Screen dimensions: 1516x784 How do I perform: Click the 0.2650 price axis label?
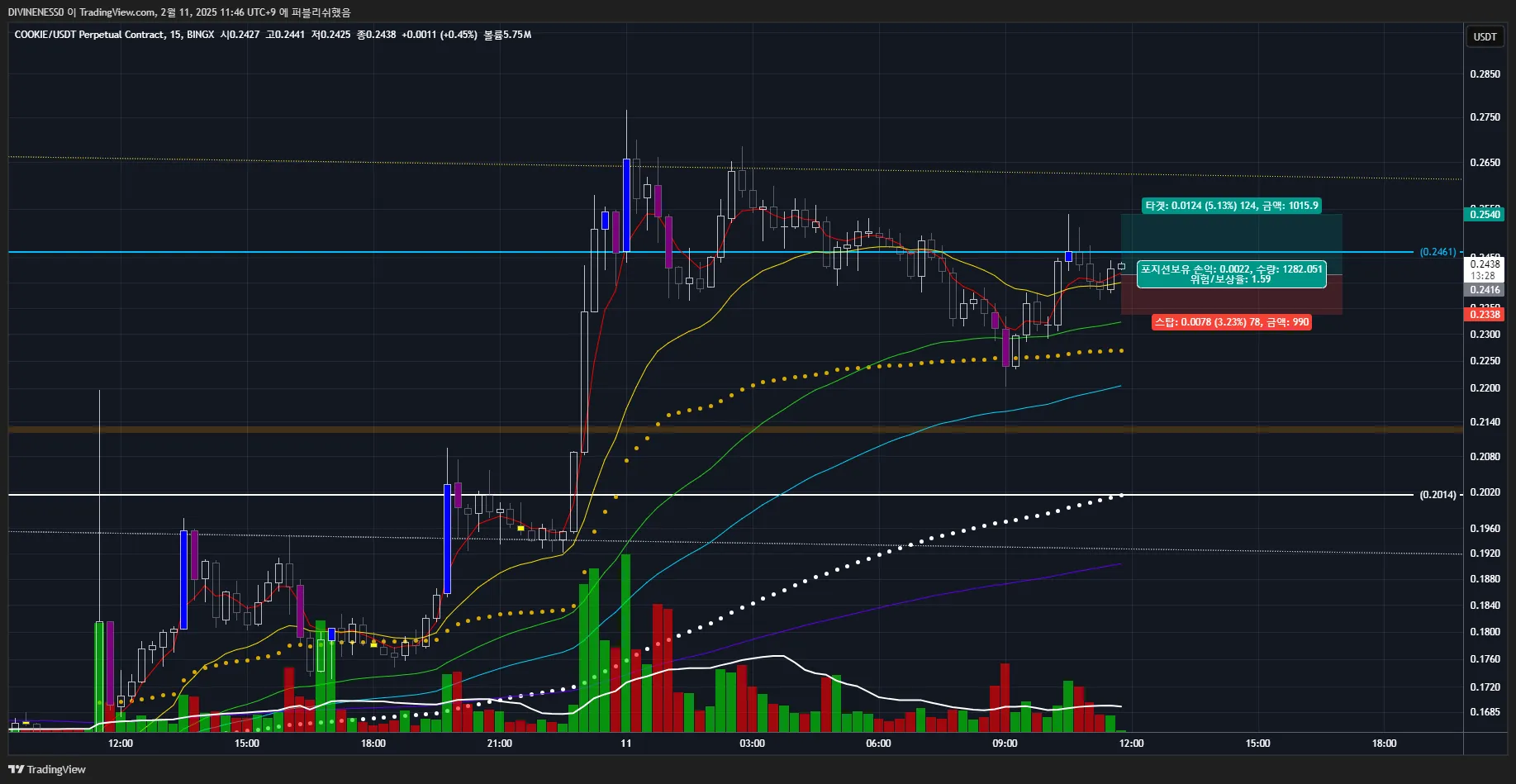point(1485,163)
